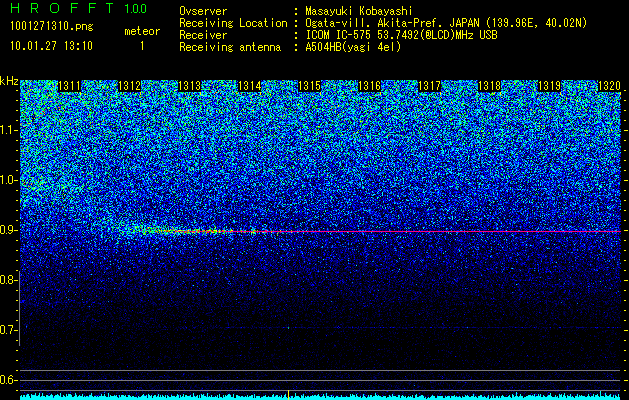
Task: Click the 1313 time marker
Action: pos(189,86)
